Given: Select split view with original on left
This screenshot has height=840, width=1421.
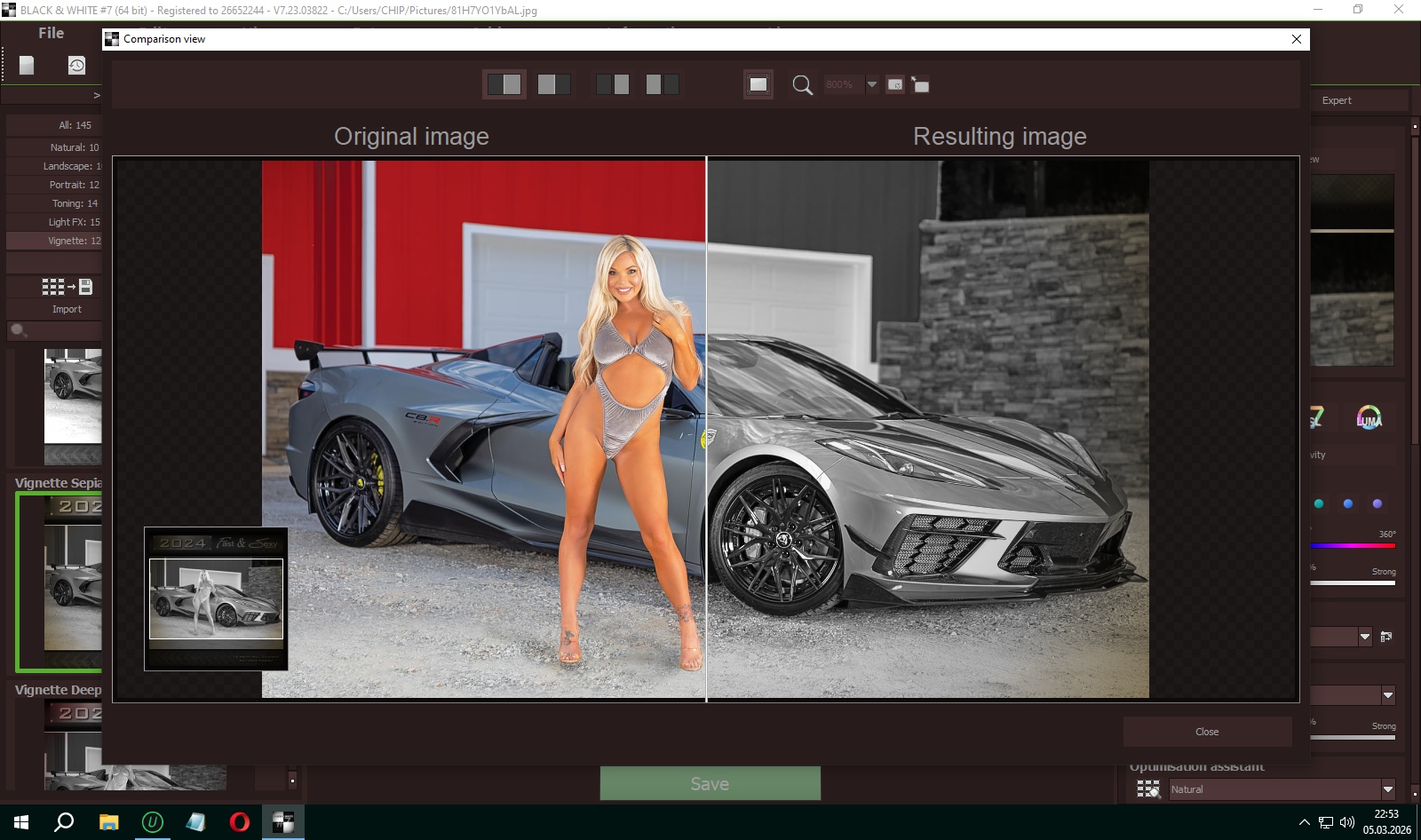Looking at the screenshot, I should [x=504, y=84].
